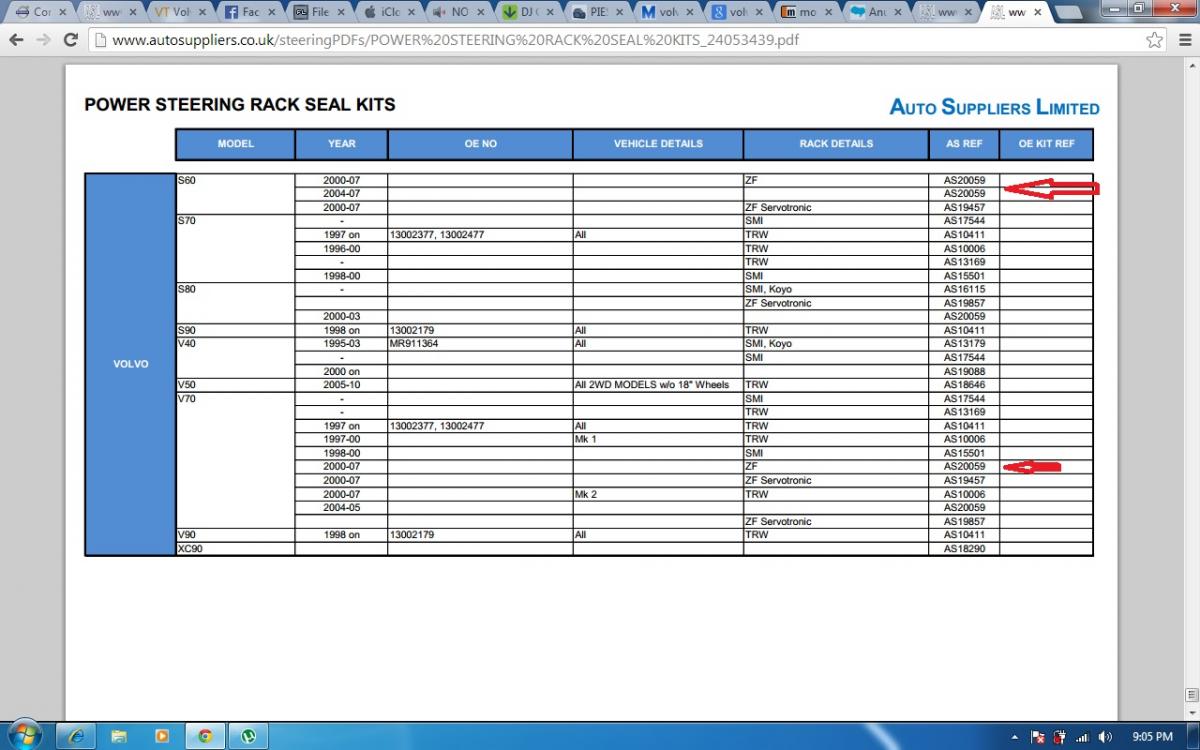
Task: Switch to the Google search volvo tab
Action: pyautogui.click(x=735, y=12)
